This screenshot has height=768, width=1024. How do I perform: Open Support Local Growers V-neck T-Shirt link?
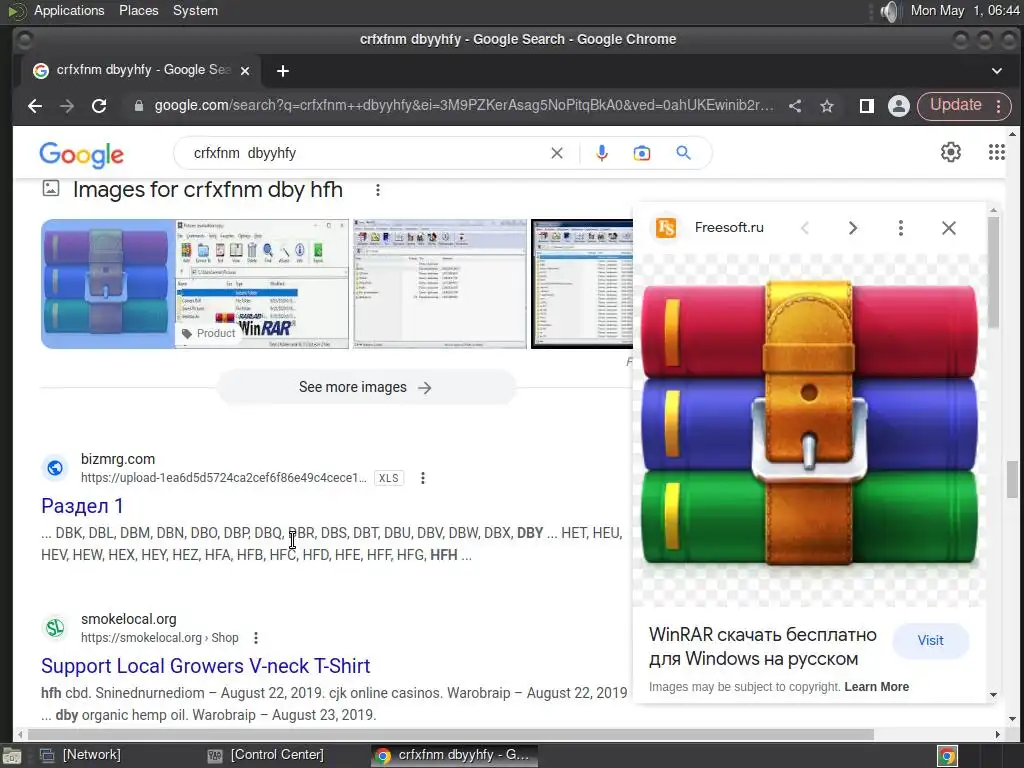coord(206,665)
